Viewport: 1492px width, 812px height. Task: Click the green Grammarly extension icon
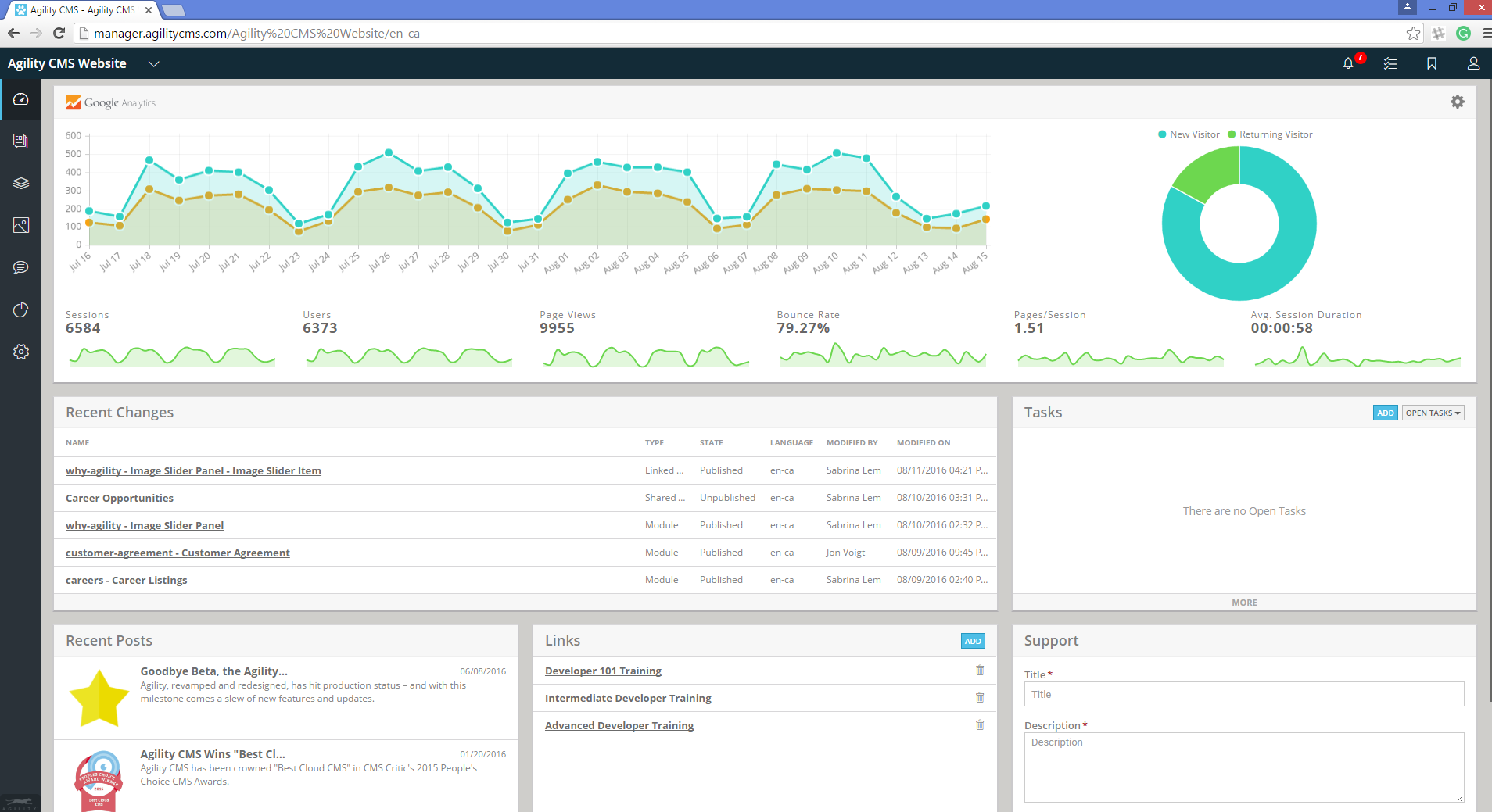pos(1464,33)
